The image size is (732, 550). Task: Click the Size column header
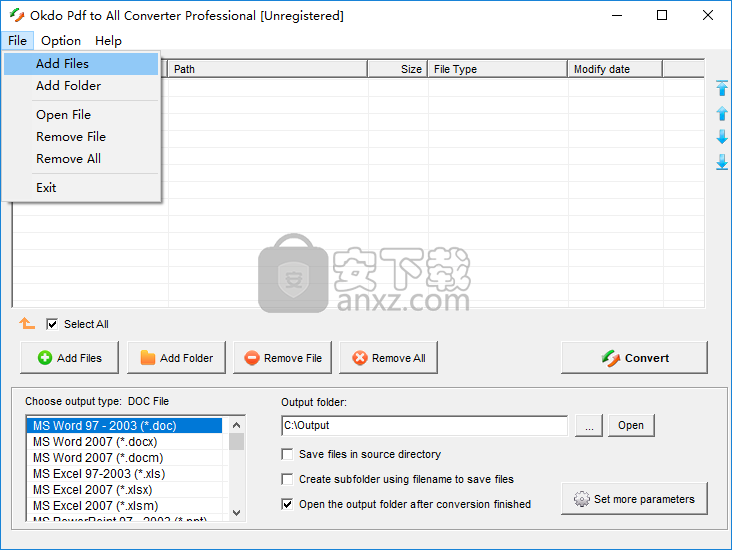pos(397,69)
